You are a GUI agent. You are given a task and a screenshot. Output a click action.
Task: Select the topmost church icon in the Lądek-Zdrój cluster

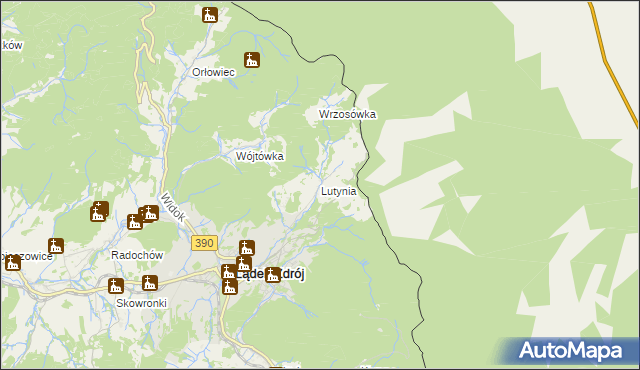pos(247,248)
